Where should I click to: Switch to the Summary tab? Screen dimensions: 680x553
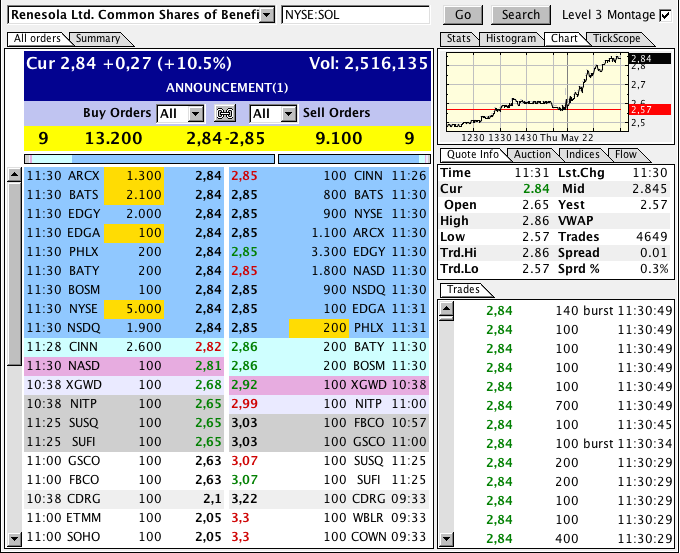[x=98, y=39]
